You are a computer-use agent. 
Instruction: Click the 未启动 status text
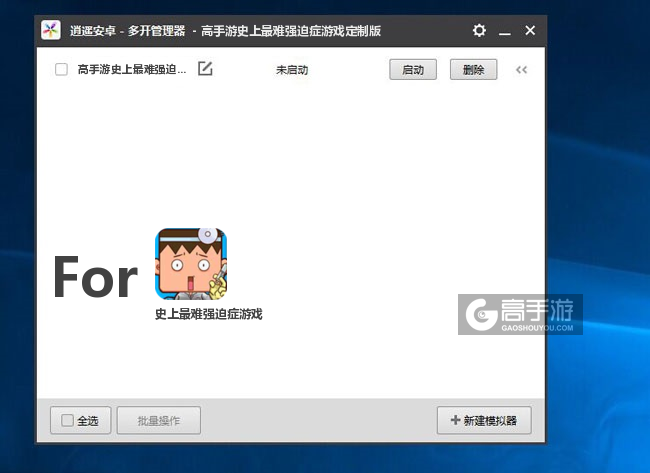point(292,70)
